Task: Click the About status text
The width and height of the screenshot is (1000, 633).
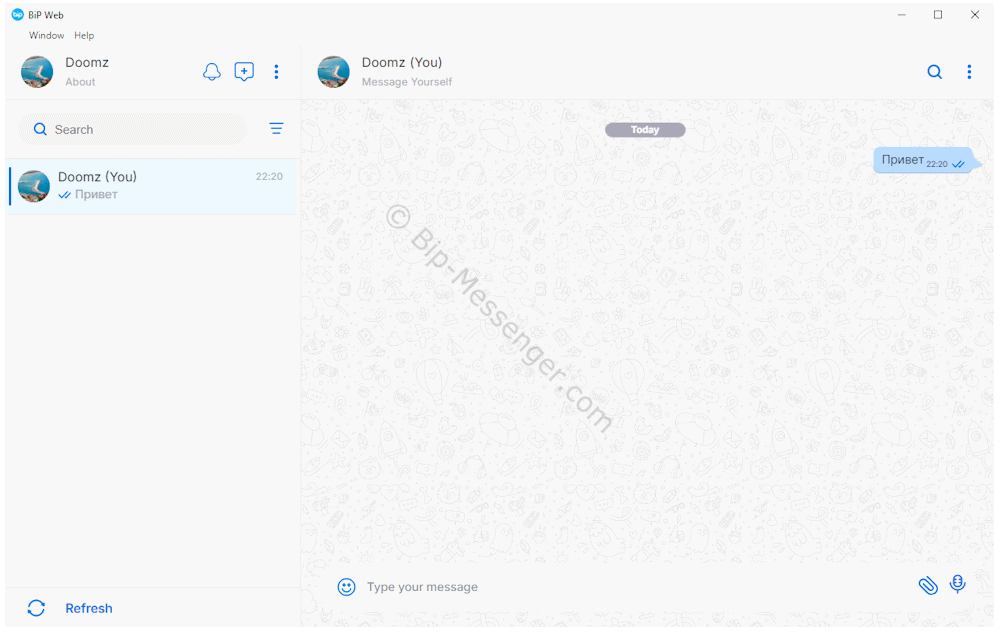Action: pyautogui.click(x=80, y=82)
